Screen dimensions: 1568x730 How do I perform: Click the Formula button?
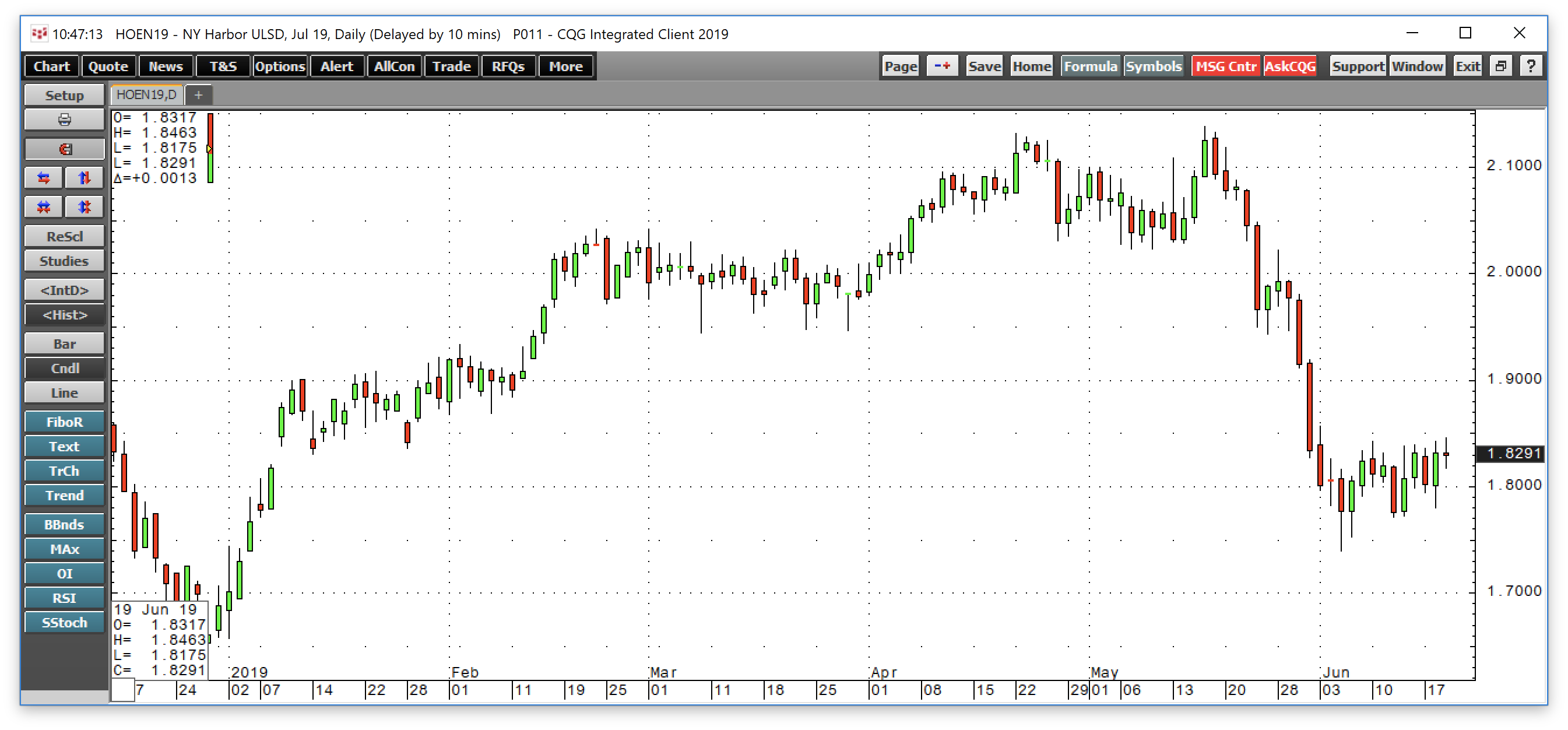1090,66
